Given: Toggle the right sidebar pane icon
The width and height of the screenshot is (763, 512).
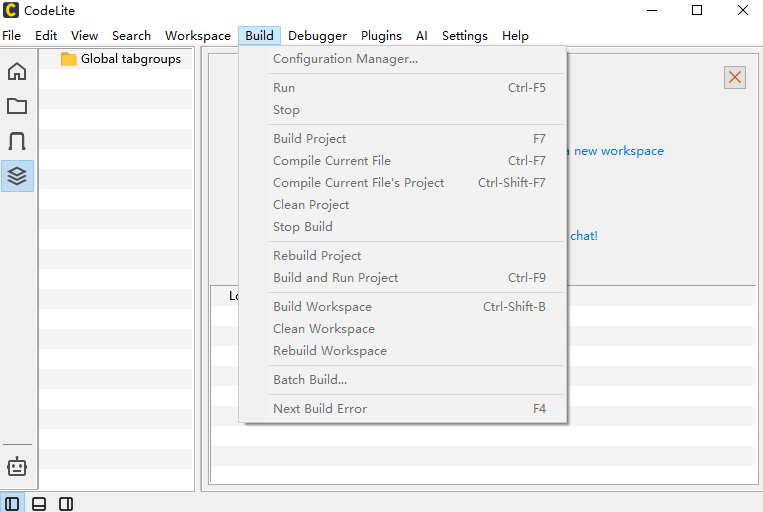Looking at the screenshot, I should click(x=66, y=504).
